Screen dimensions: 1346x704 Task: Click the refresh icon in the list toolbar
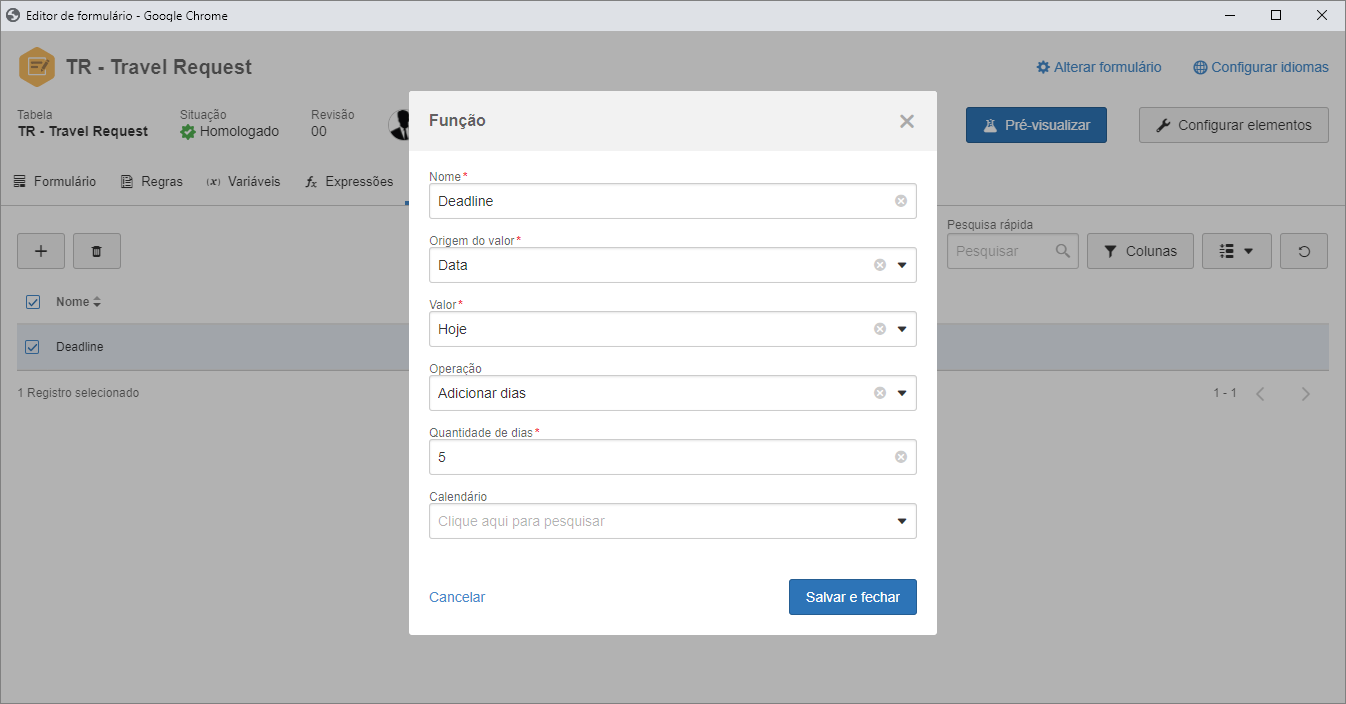(x=1304, y=251)
